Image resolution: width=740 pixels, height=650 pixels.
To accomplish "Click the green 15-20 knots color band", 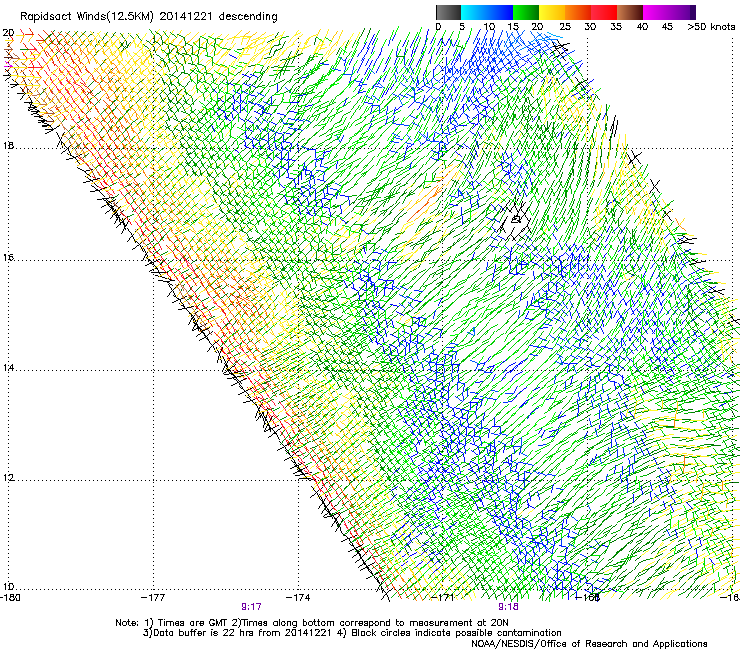I will pos(526,12).
